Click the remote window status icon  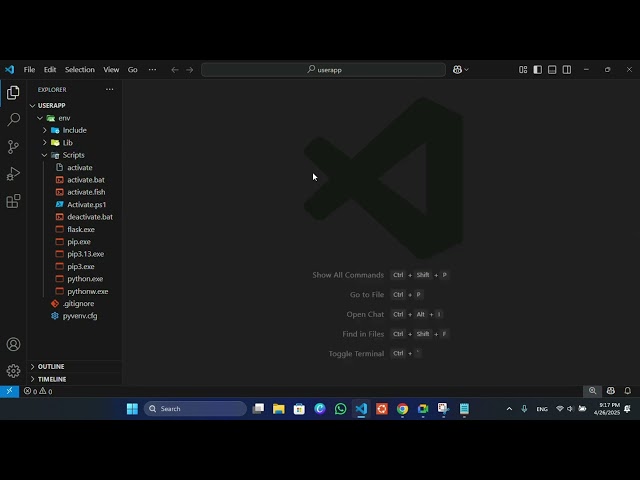click(9, 391)
